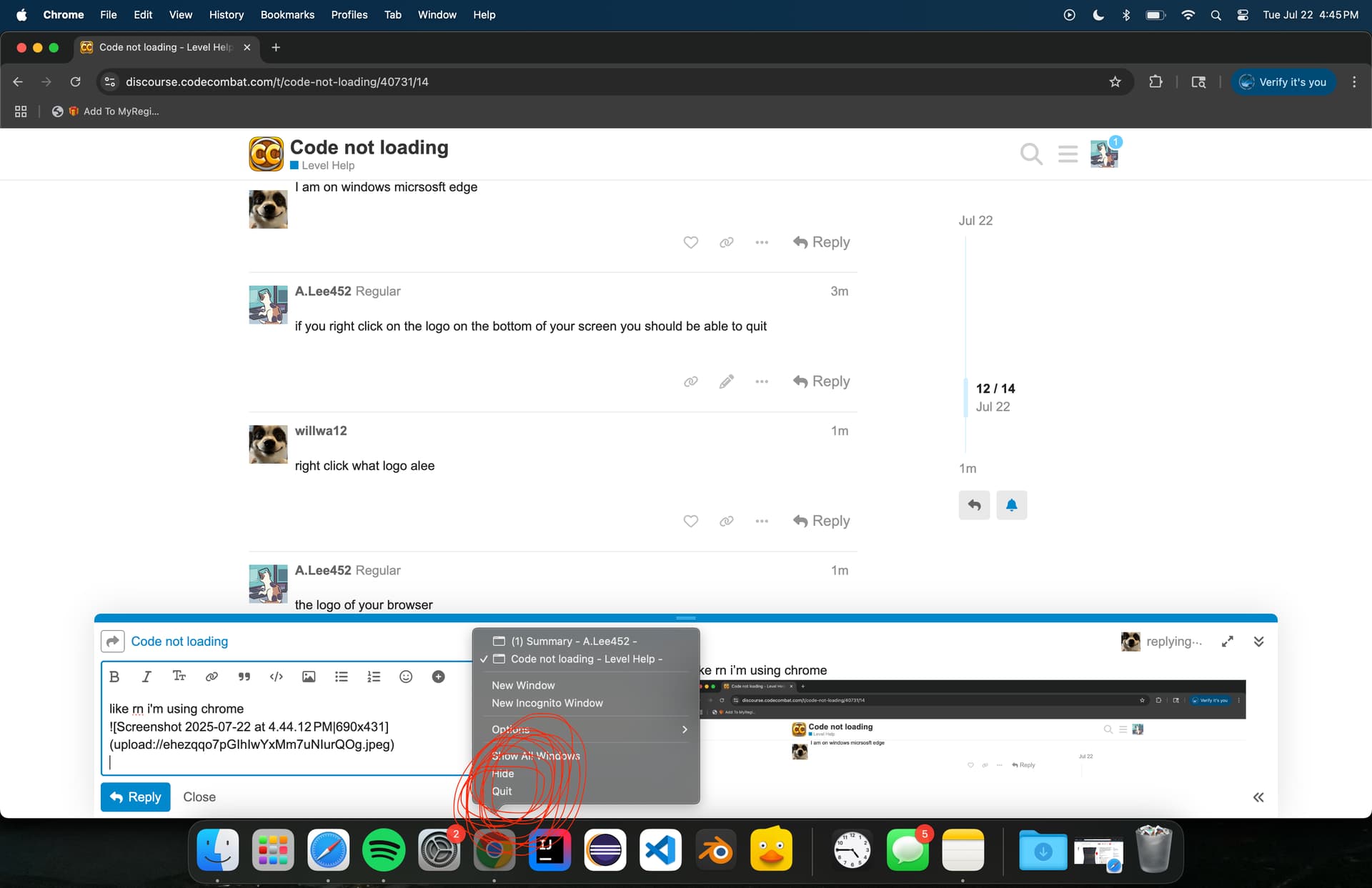Collapse the composer with down chevrons
The image size is (1372, 888).
1258,642
